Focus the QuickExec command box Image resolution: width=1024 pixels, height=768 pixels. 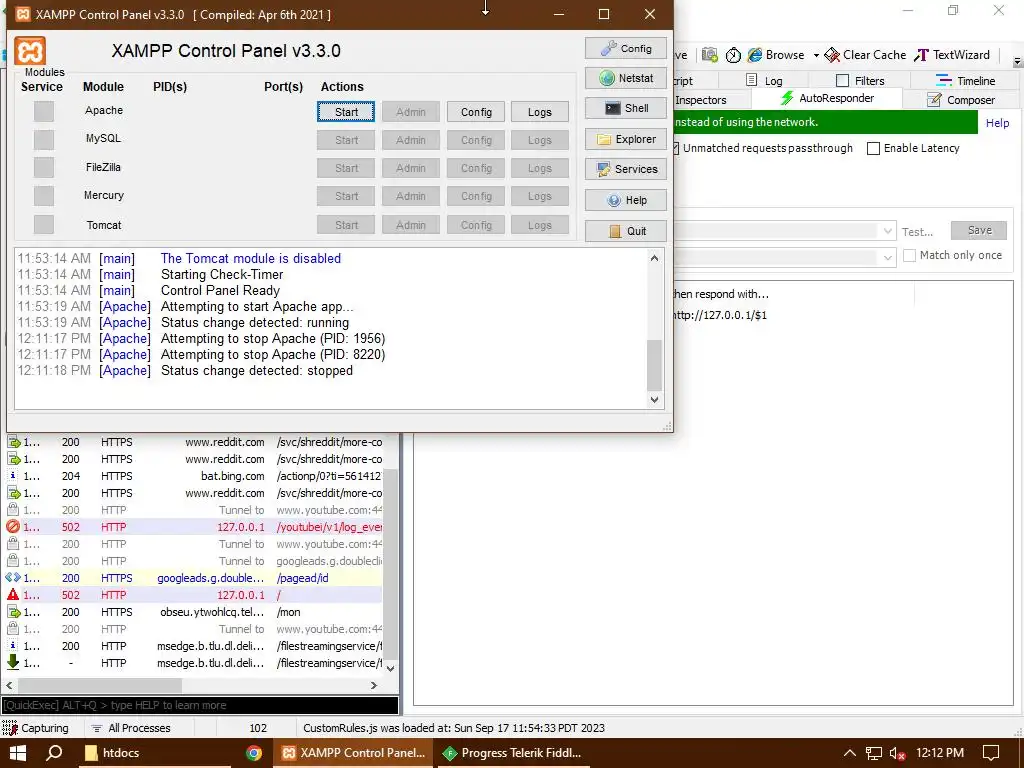(200, 705)
